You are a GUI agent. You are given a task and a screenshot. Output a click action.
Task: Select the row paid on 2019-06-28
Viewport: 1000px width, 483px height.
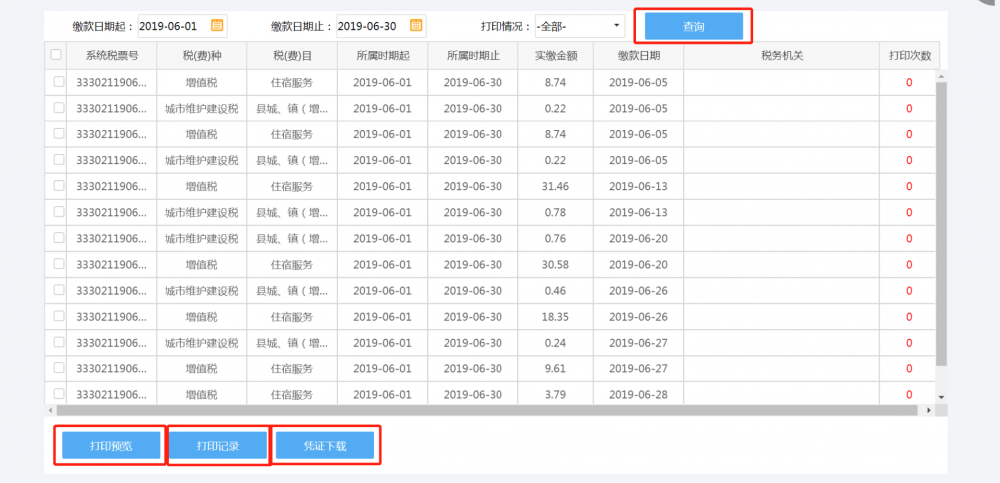pyautogui.click(x=59, y=394)
